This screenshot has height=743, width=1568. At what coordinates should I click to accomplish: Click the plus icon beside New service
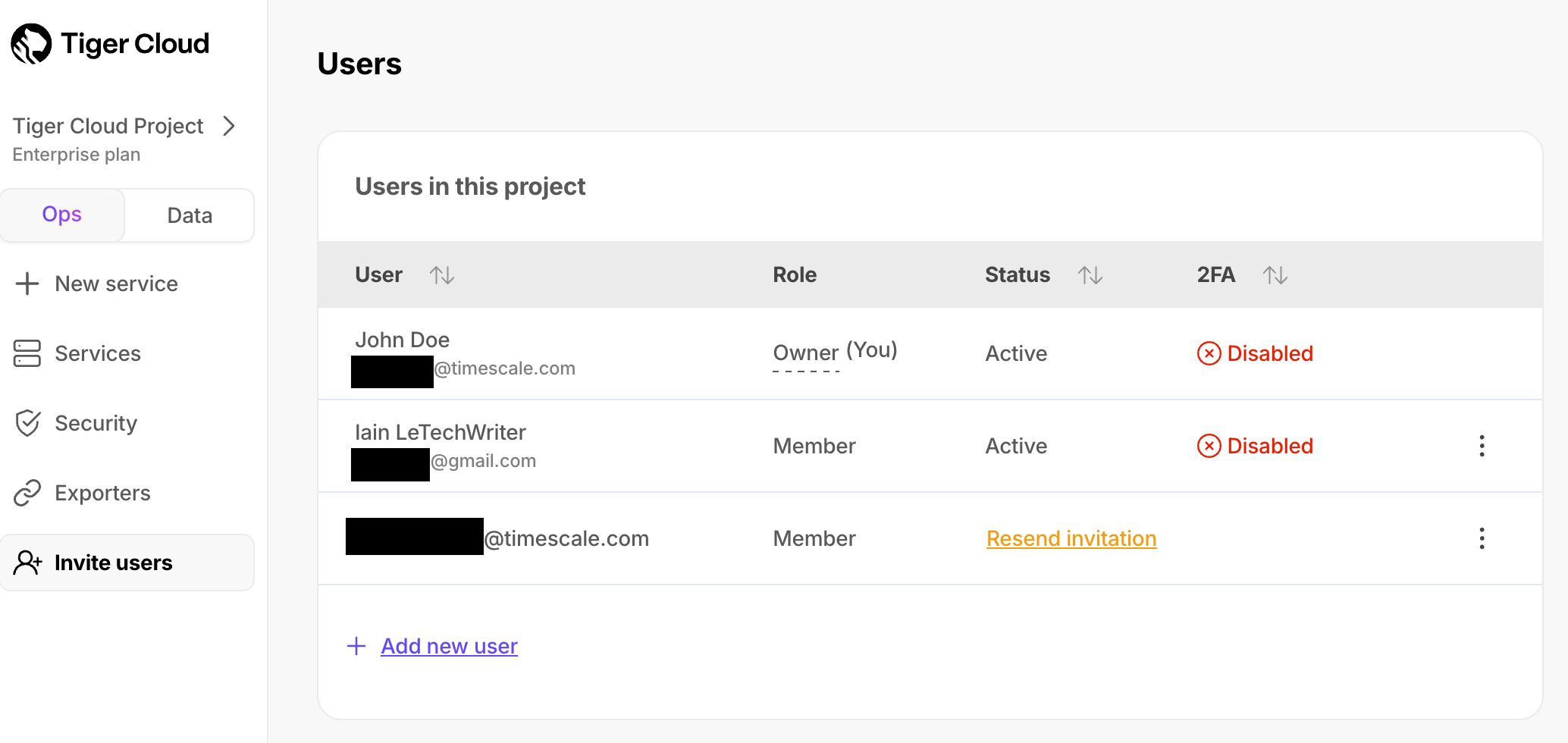[27, 284]
